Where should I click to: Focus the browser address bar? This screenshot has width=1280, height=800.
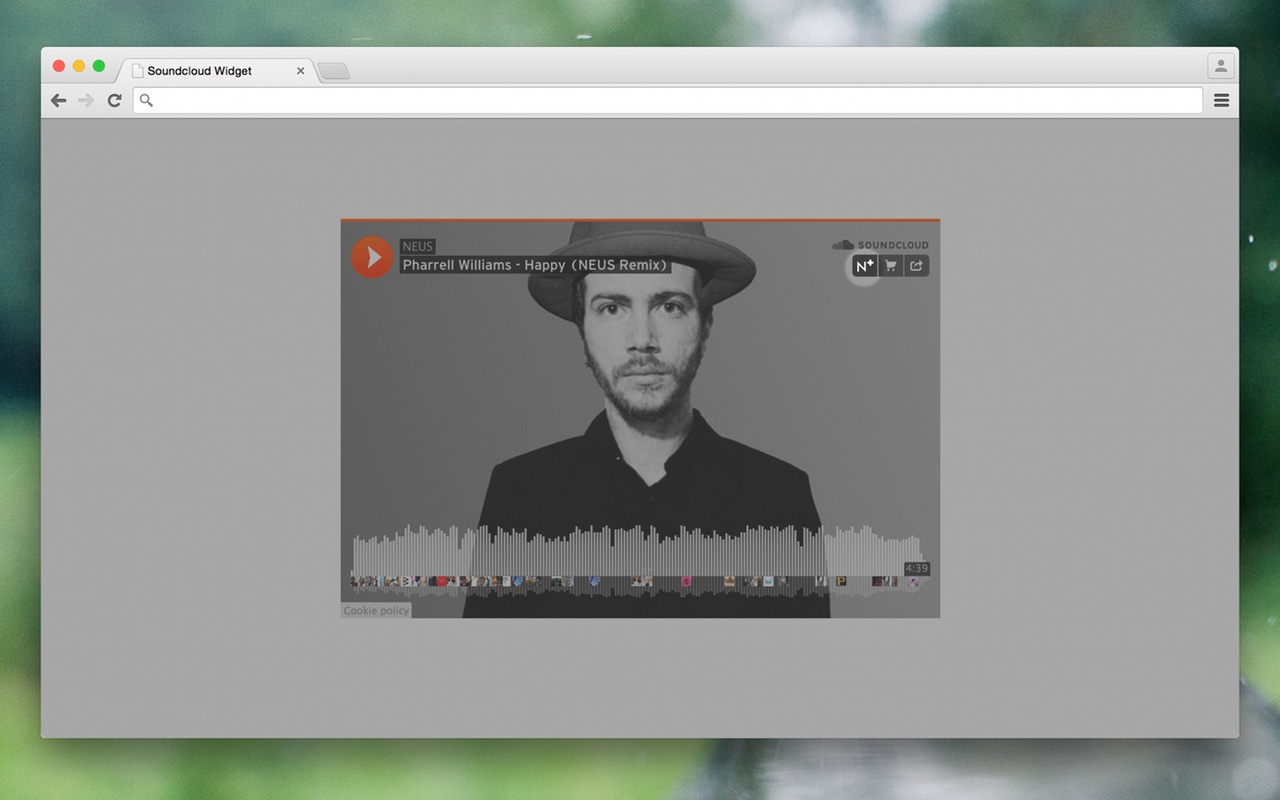tap(668, 100)
